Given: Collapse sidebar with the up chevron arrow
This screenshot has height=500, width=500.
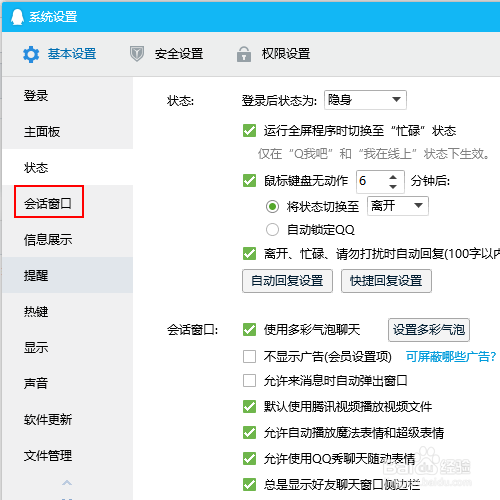Looking at the screenshot, I should [x=67, y=483].
